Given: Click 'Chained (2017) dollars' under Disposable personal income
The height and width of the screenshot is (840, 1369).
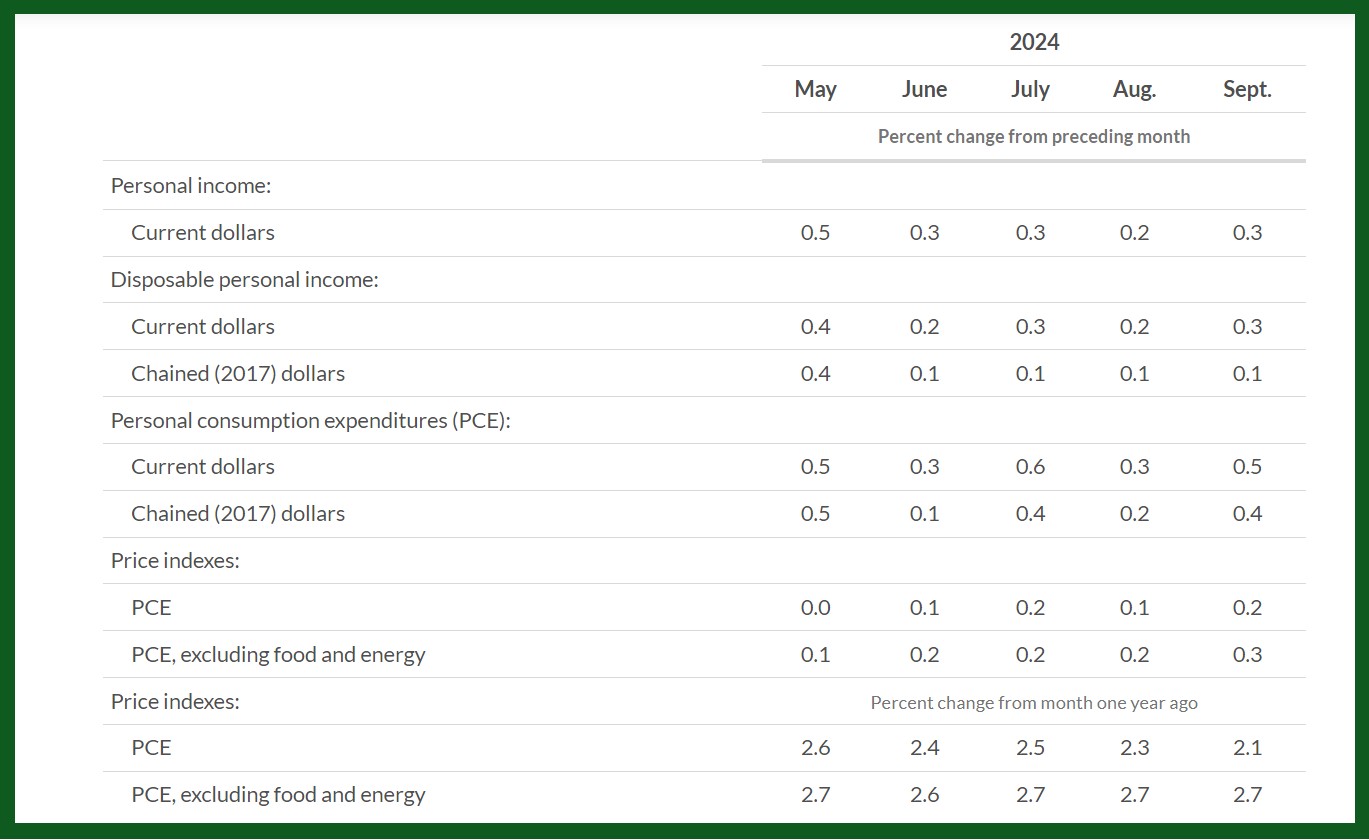Looking at the screenshot, I should coord(238,373).
